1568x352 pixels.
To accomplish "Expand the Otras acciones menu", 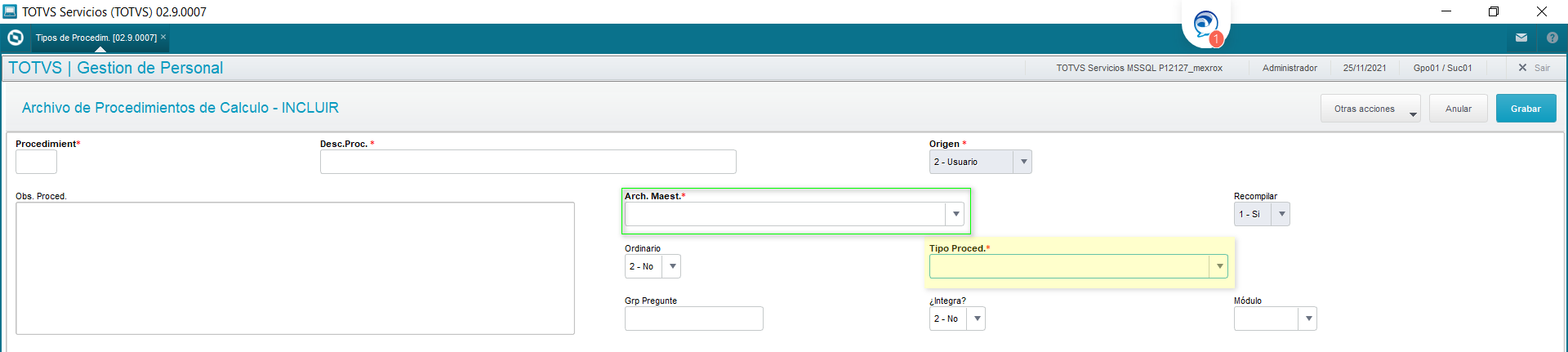I will tap(1370, 109).
